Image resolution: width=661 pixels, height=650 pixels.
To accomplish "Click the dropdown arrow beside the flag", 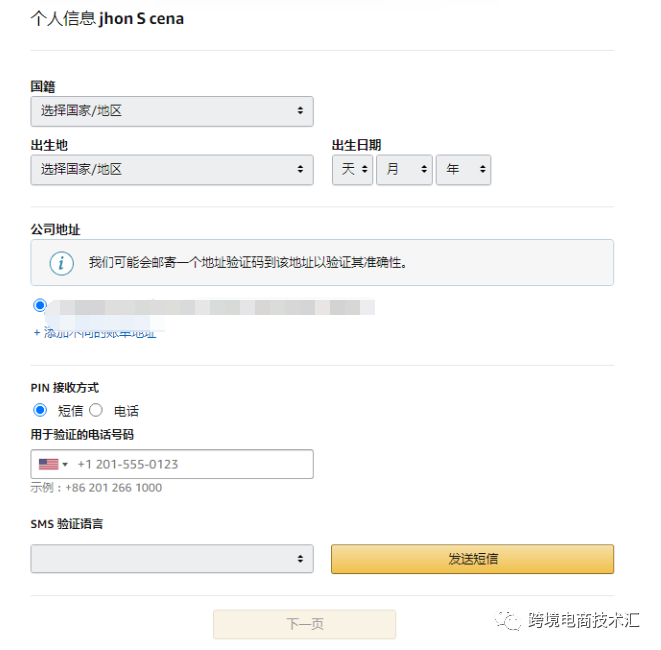I will coord(65,464).
